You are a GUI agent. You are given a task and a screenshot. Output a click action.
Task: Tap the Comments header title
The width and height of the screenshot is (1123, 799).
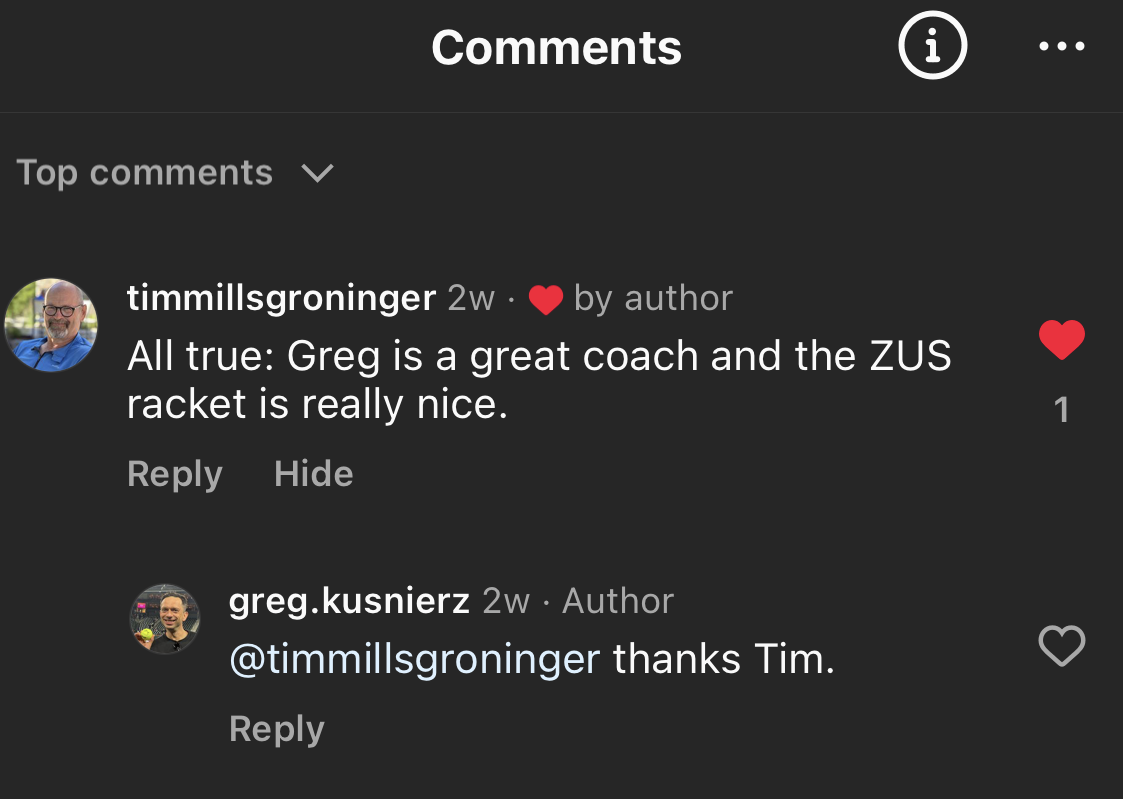556,47
